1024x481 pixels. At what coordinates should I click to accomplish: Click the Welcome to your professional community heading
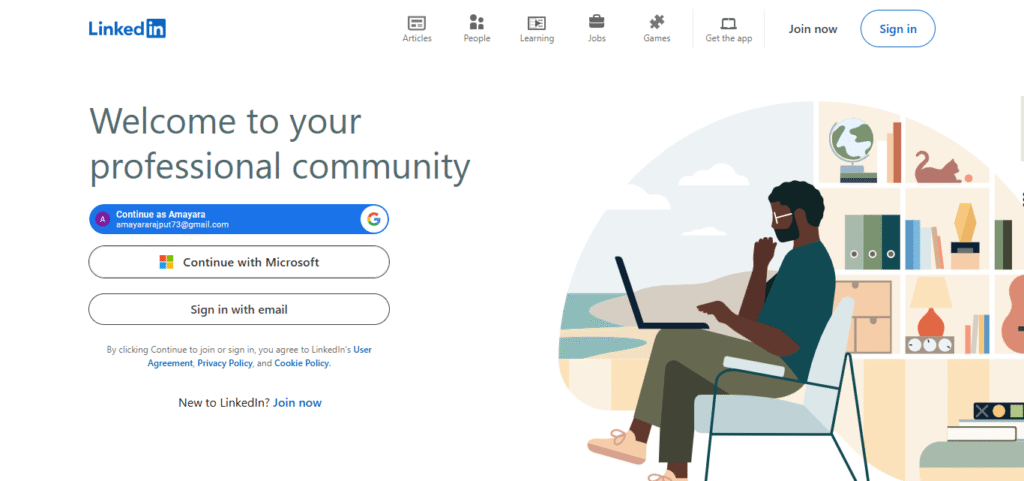pos(280,144)
